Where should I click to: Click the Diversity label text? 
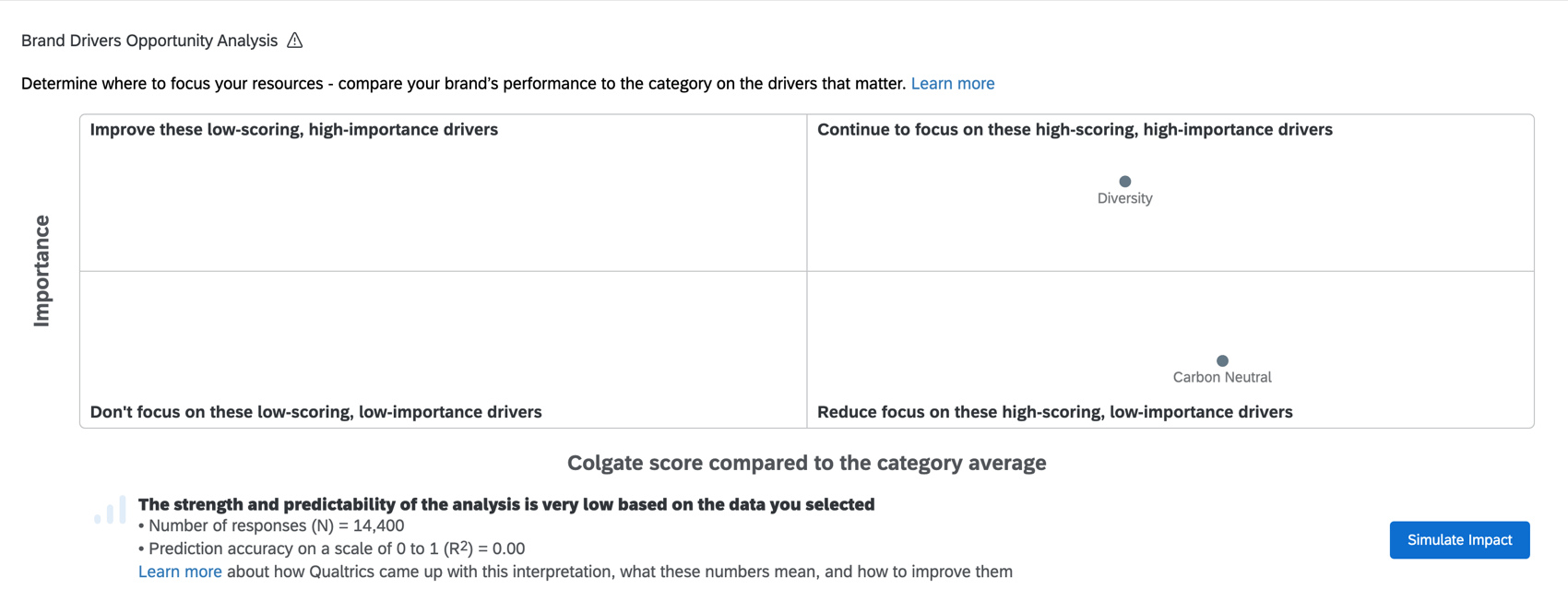click(x=1123, y=197)
